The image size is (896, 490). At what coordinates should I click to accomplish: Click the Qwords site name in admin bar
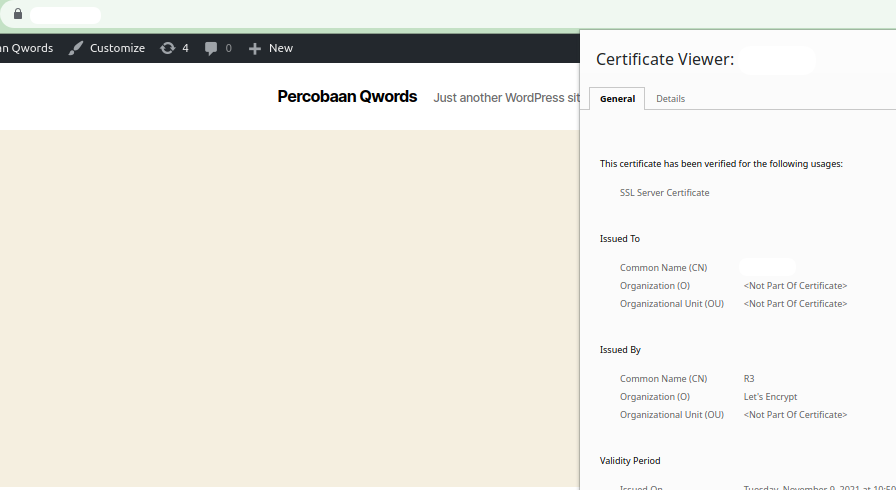[27, 48]
